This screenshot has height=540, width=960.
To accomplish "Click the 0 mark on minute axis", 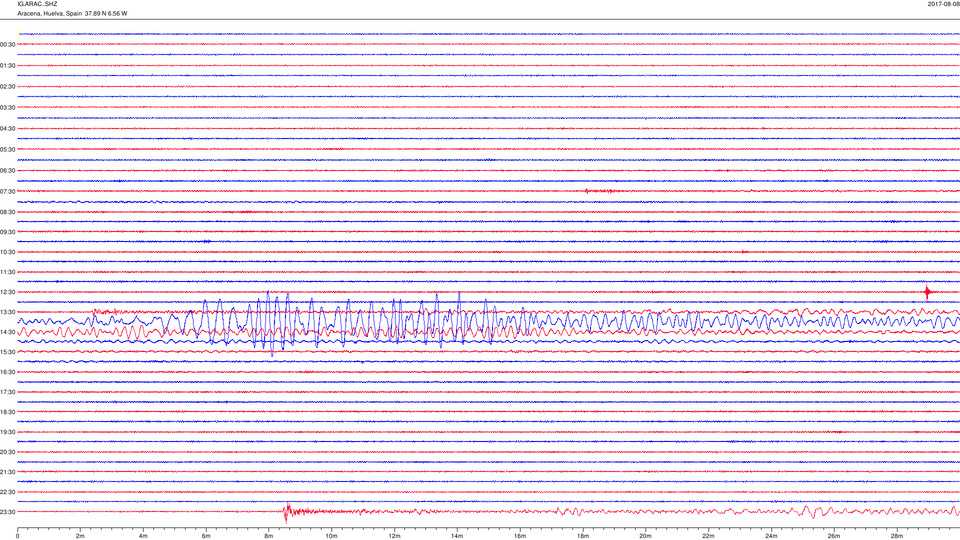I will click(17, 536).
